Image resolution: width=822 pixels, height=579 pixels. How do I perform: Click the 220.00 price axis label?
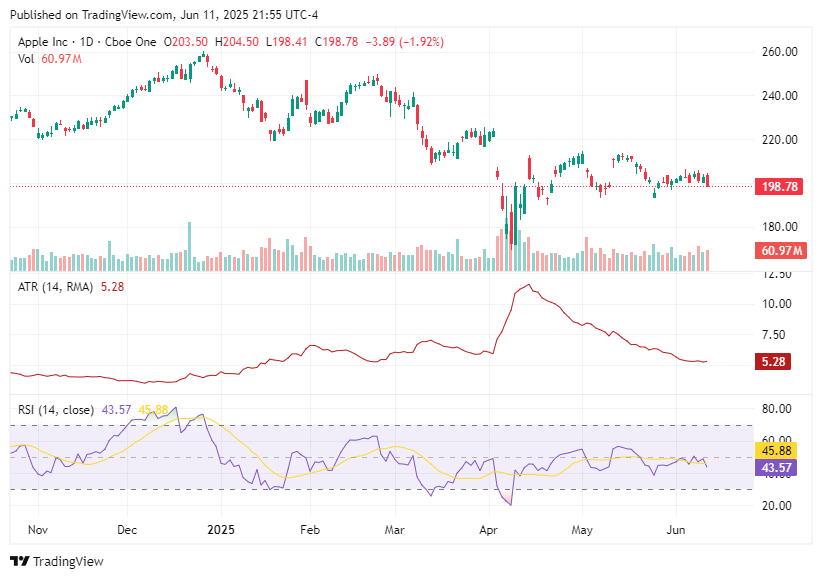click(780, 140)
